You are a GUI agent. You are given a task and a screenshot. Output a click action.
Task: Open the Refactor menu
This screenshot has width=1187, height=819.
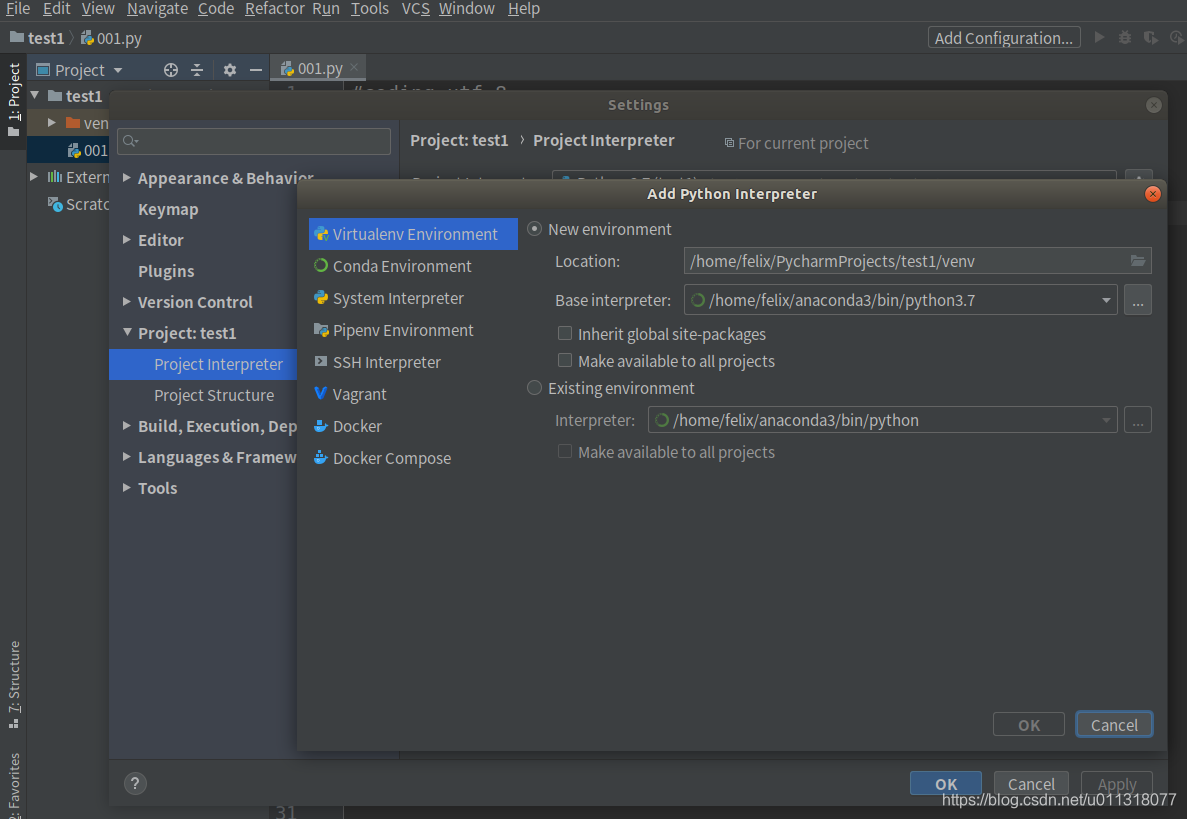tap(275, 9)
